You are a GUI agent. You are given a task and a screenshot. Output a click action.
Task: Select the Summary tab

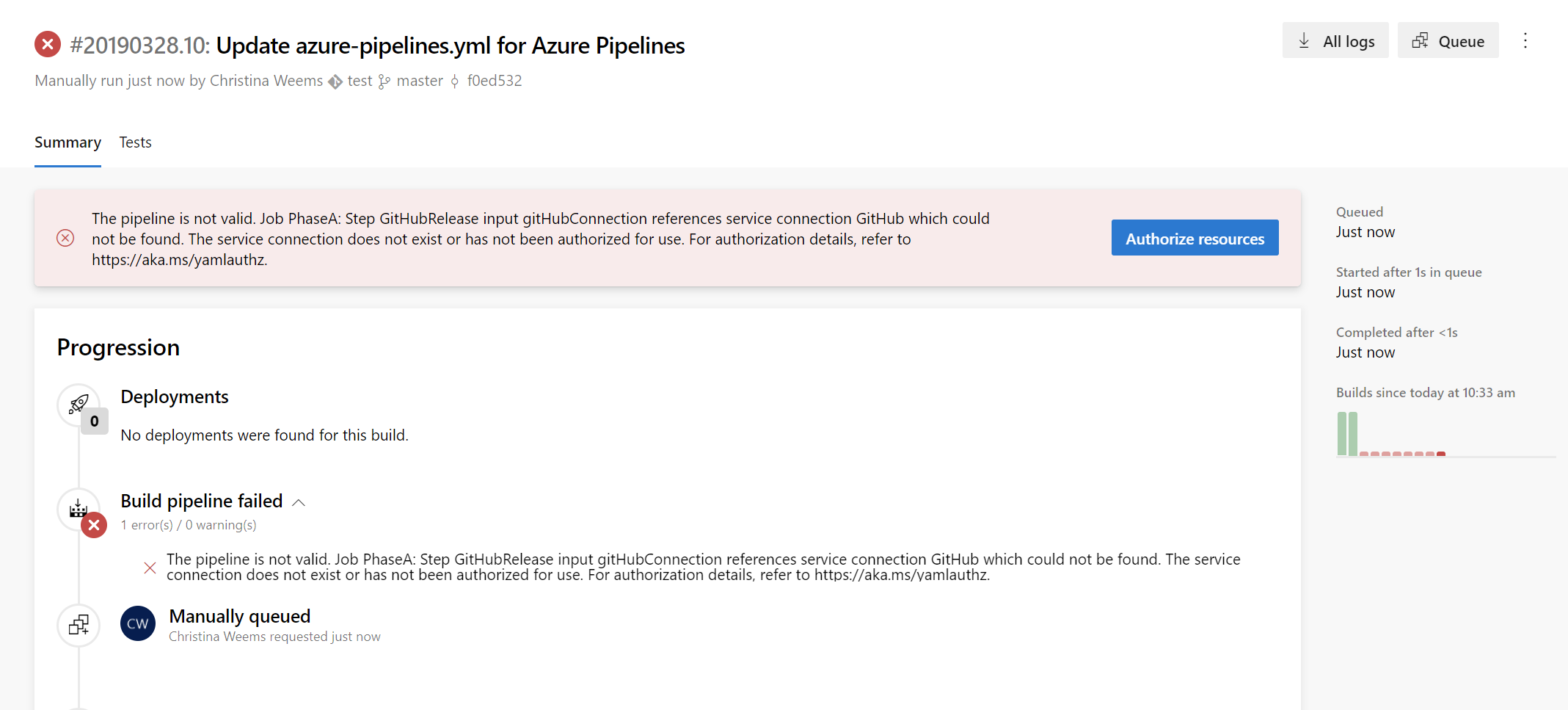[x=68, y=142]
